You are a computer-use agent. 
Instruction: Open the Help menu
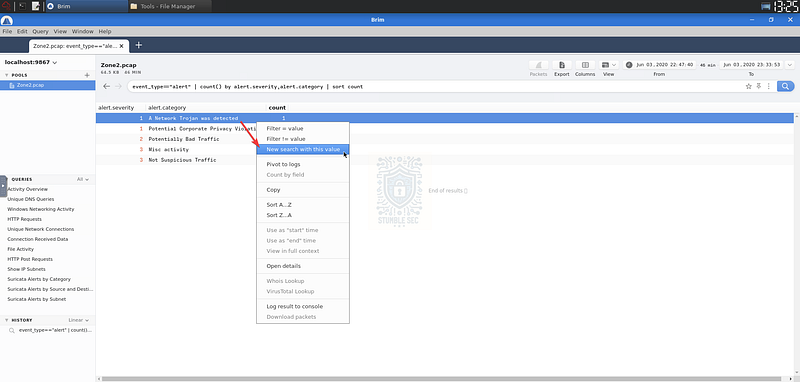105,31
